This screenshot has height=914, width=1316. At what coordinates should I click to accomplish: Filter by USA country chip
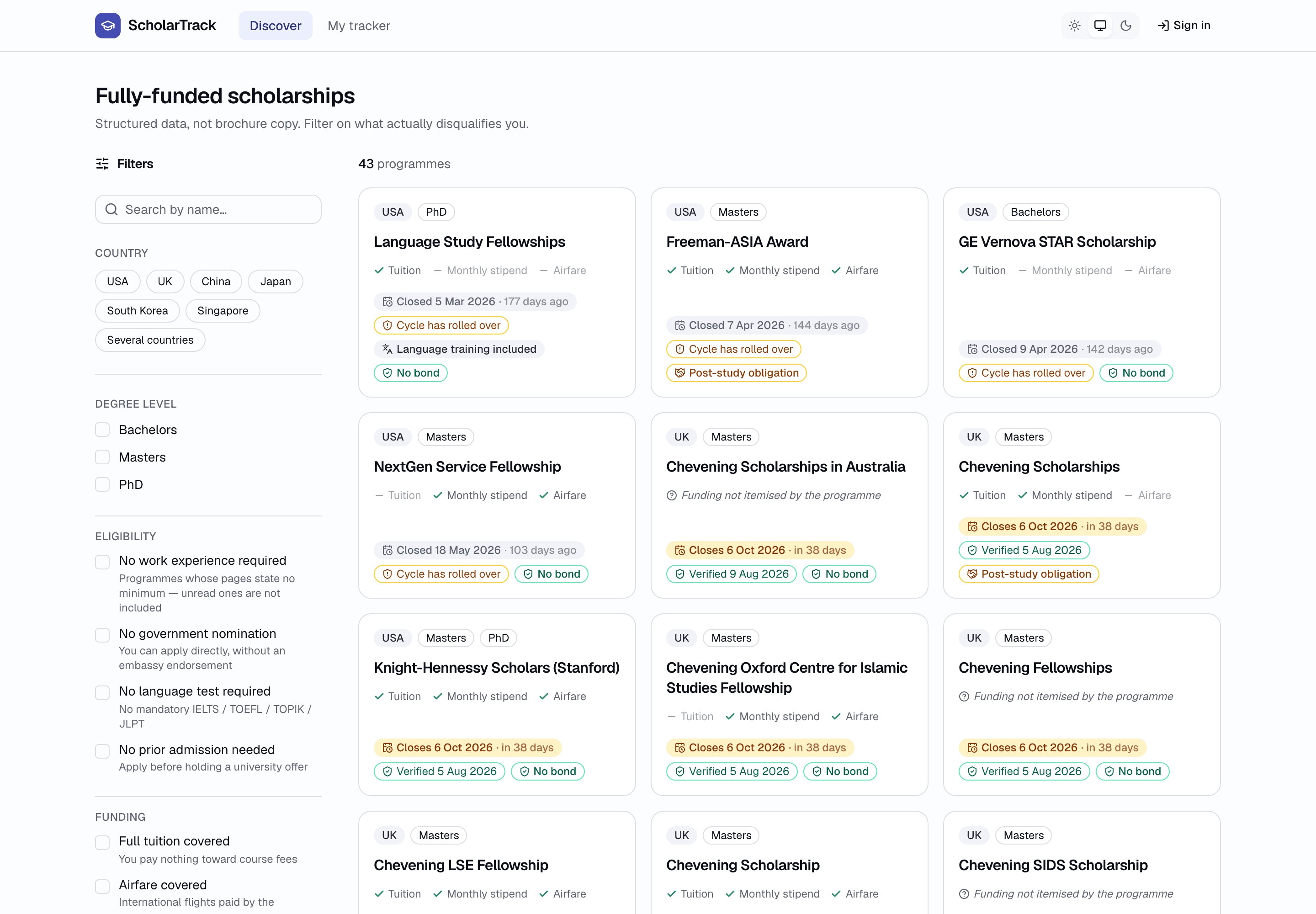[117, 281]
